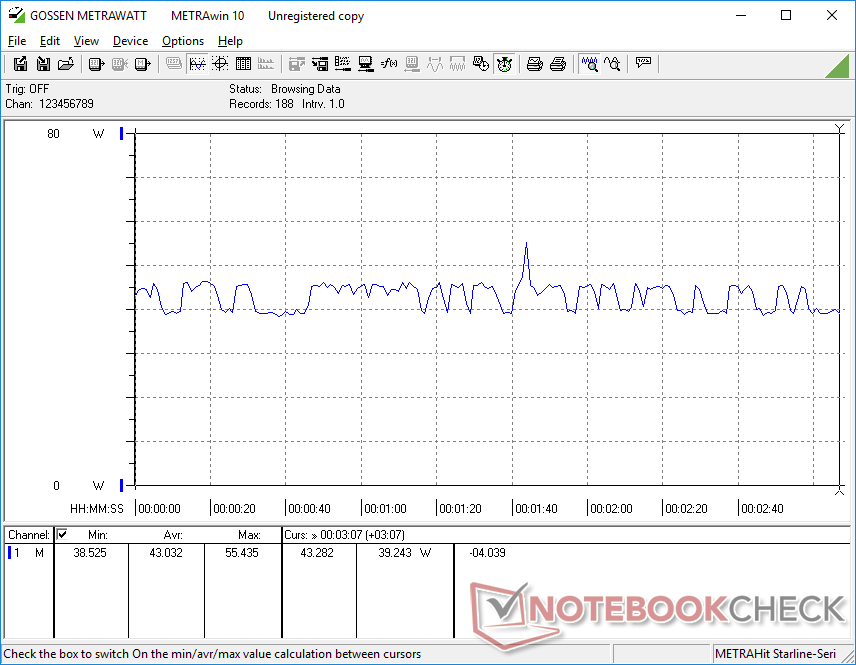Click the greyed oscilloscope waveform icon
The image size is (856, 665).
click(435, 64)
